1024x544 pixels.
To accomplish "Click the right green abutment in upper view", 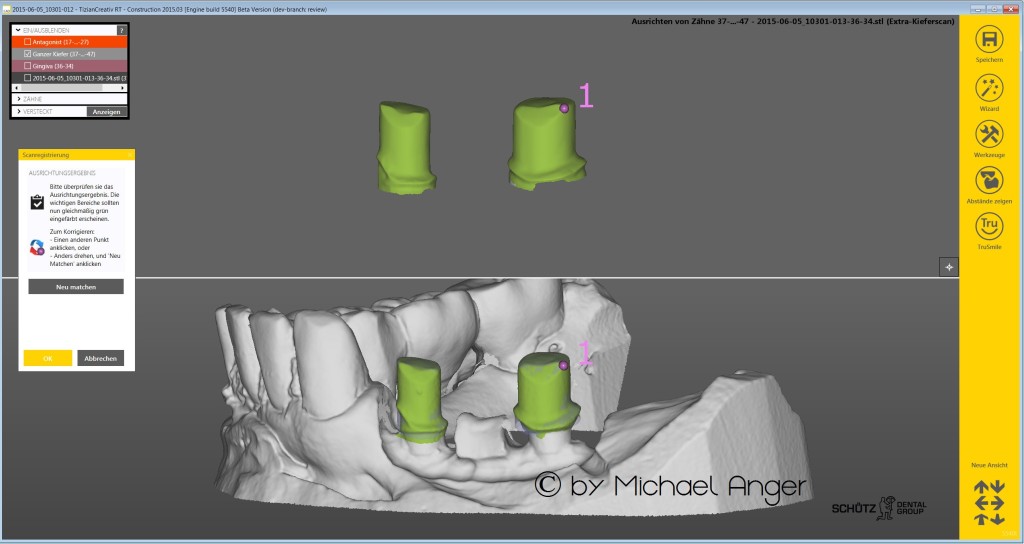I will pos(546,144).
